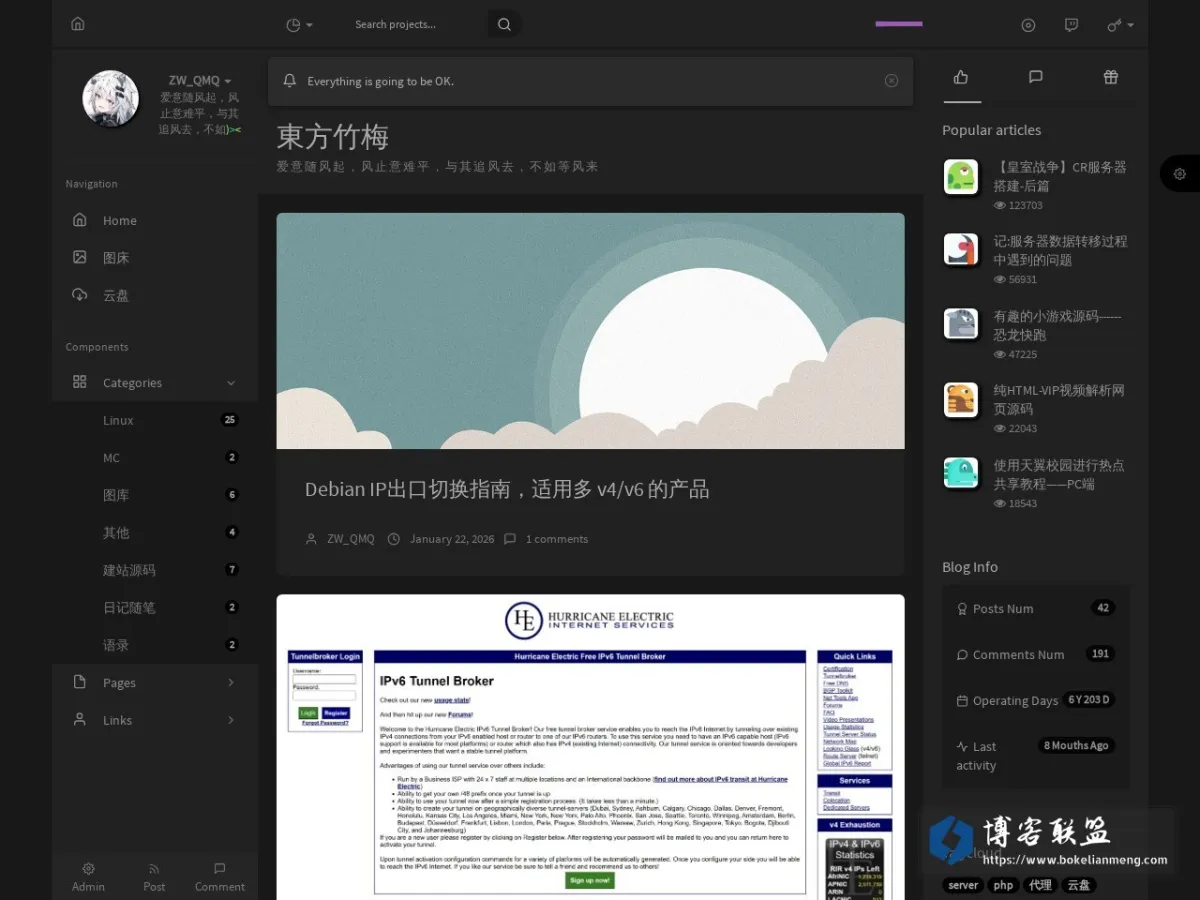Select the 图库 category
This screenshot has width=1200, height=900.
155,495
